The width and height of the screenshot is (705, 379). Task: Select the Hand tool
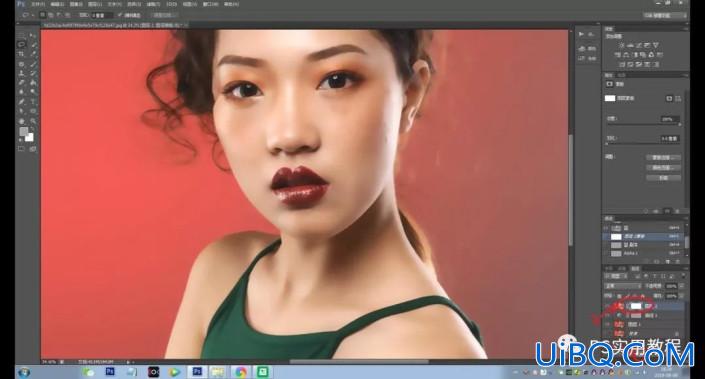tap(21, 121)
